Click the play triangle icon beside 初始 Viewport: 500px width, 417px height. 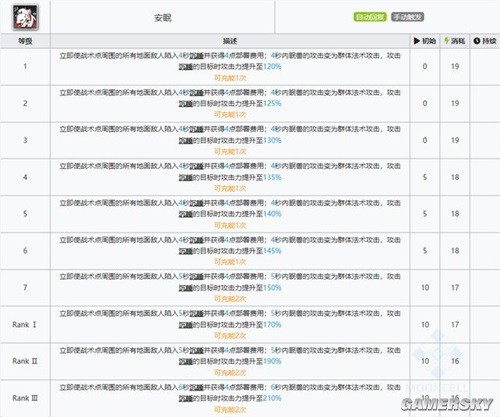point(417,41)
